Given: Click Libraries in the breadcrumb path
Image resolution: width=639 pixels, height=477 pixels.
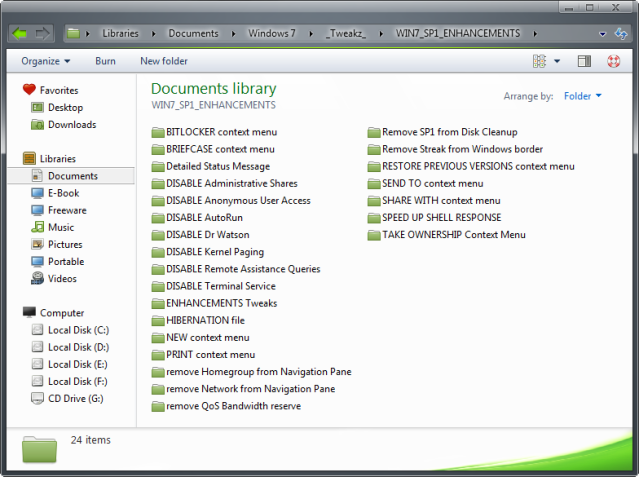Looking at the screenshot, I should click(120, 33).
